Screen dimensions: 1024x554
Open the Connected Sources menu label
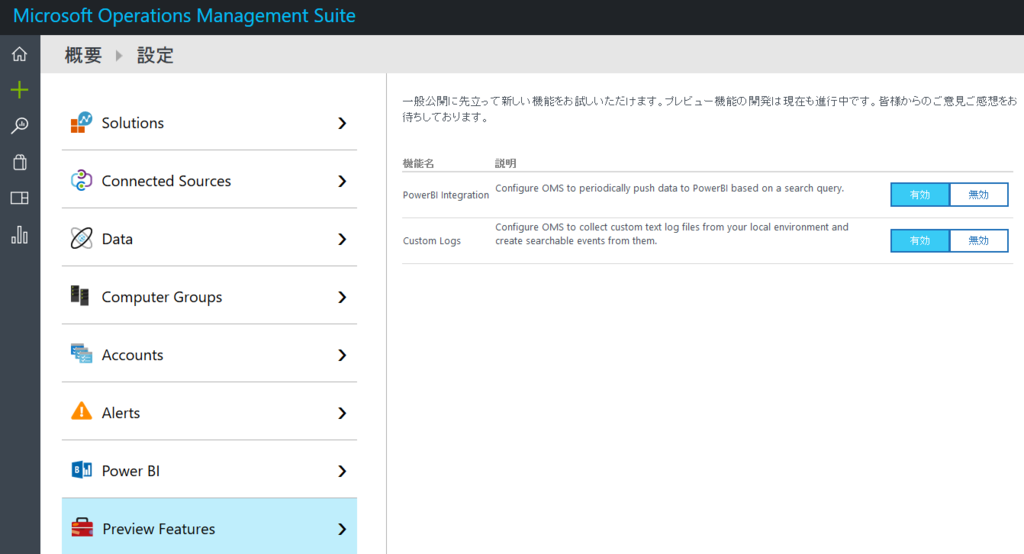point(167,181)
